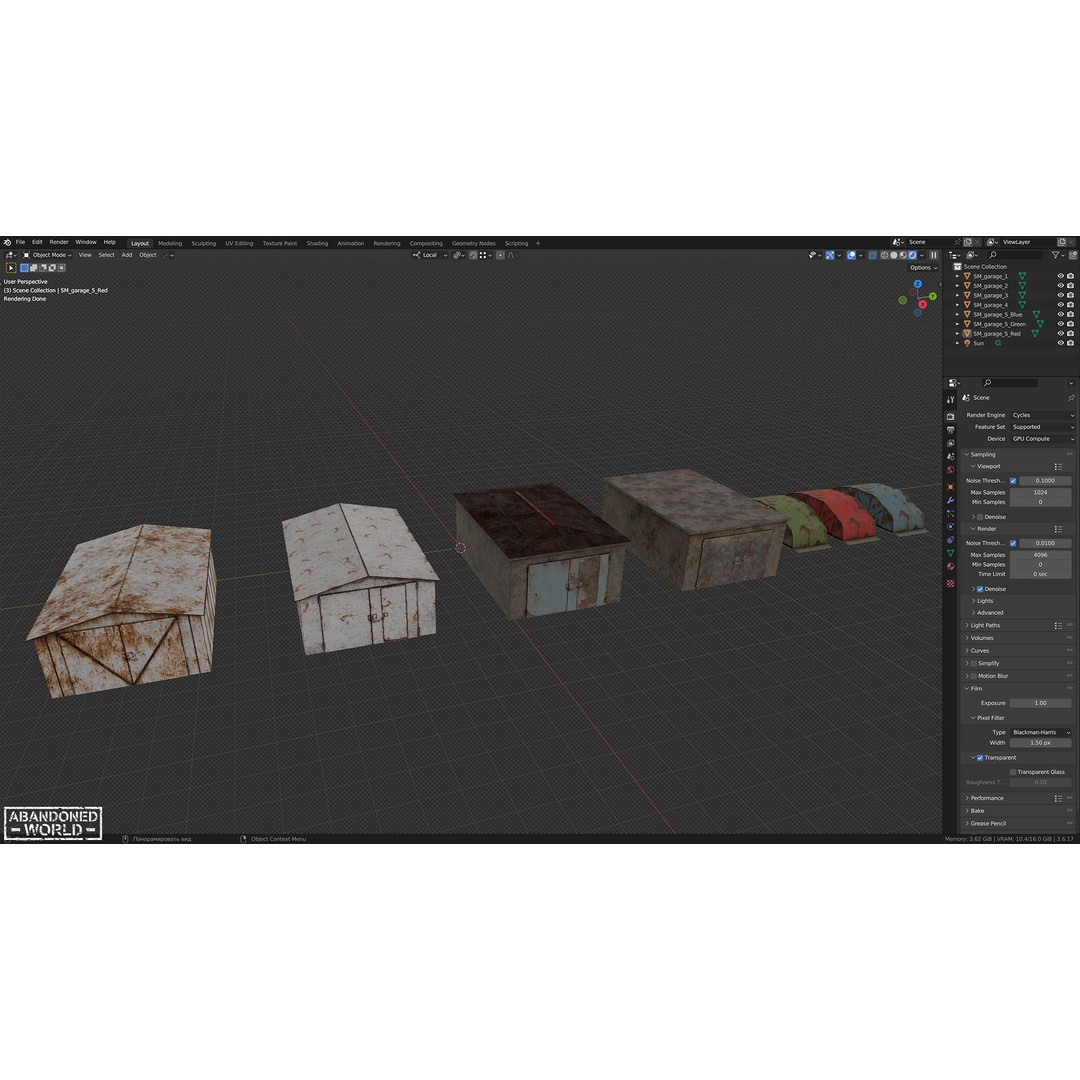Viewport: 1080px width, 1080px height.
Task: Open the Material properties tab
Action: point(951,566)
